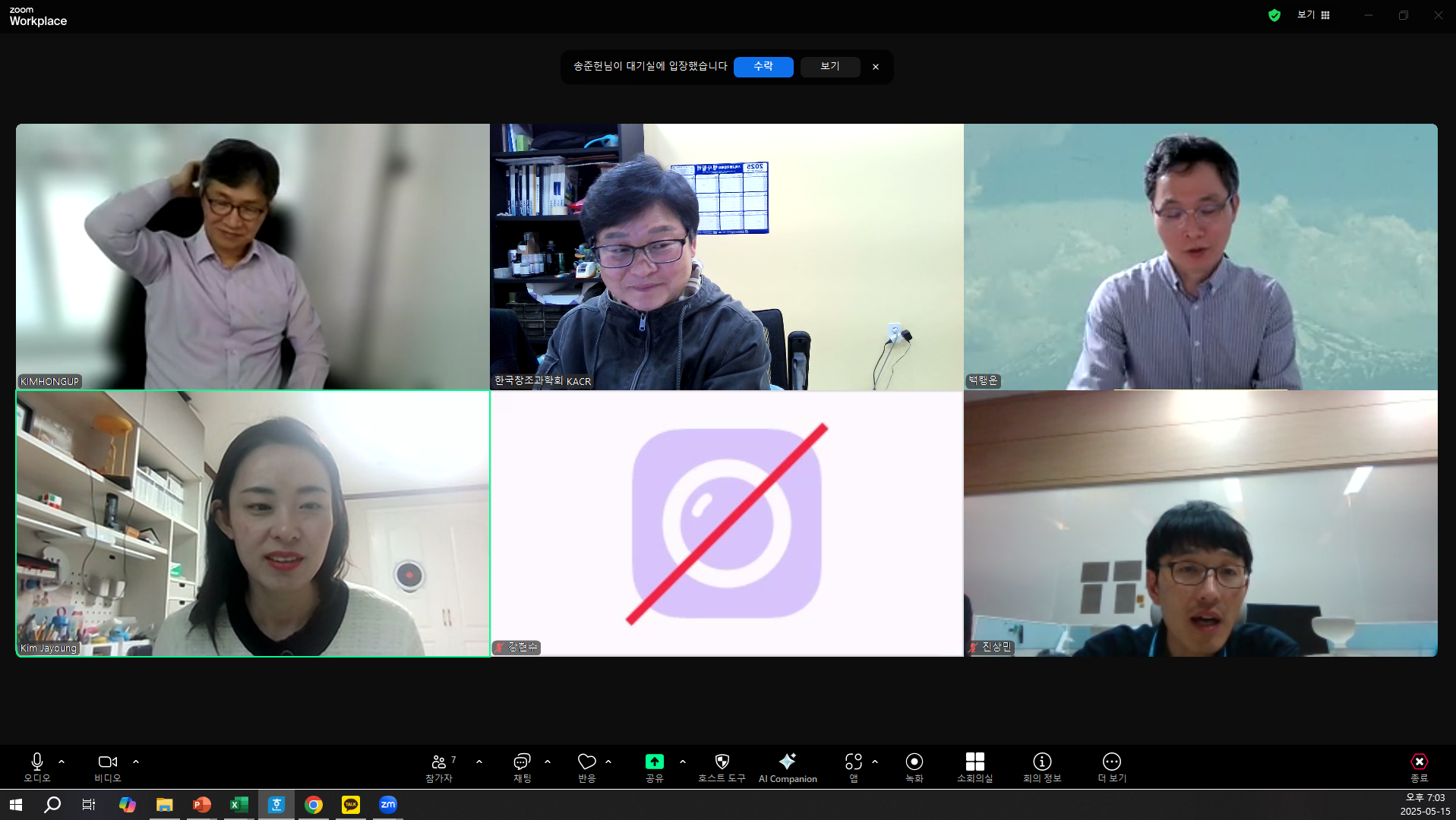This screenshot has height=820, width=1456.
Task: Show 회의 정보 meeting info
Action: (x=1042, y=767)
